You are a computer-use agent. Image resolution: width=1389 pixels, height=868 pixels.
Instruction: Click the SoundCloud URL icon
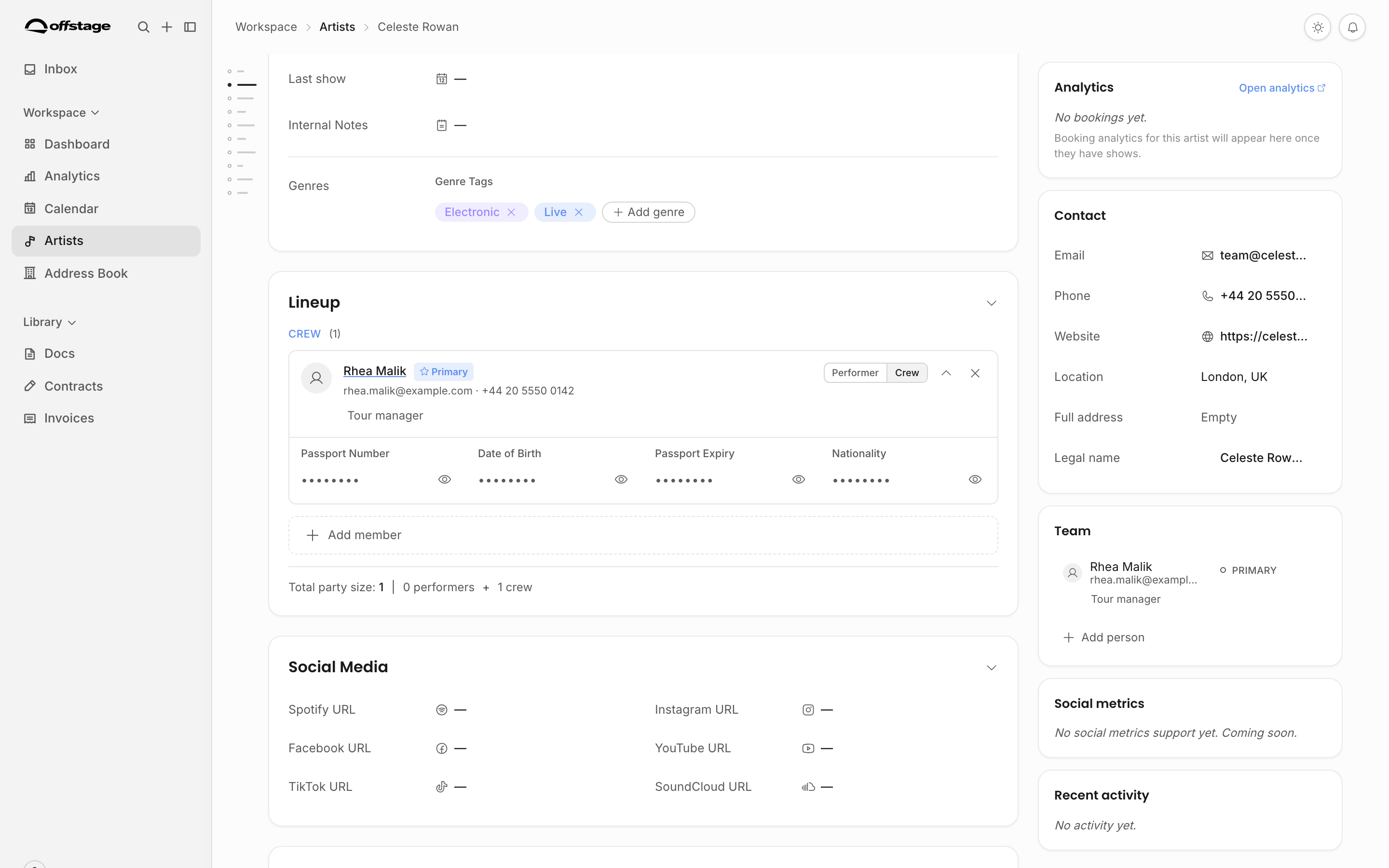[x=808, y=787]
